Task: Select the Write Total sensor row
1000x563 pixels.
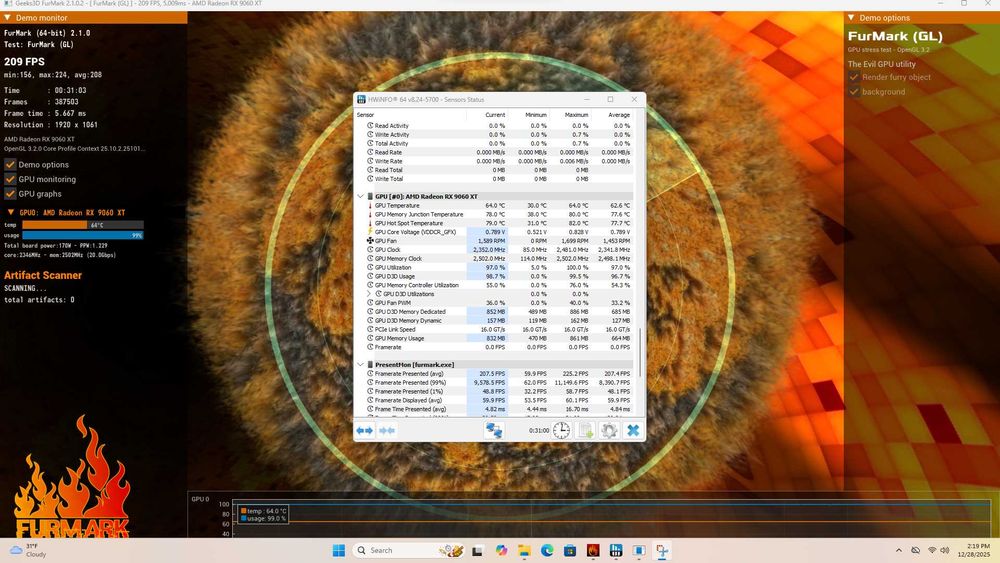Action: (495, 179)
